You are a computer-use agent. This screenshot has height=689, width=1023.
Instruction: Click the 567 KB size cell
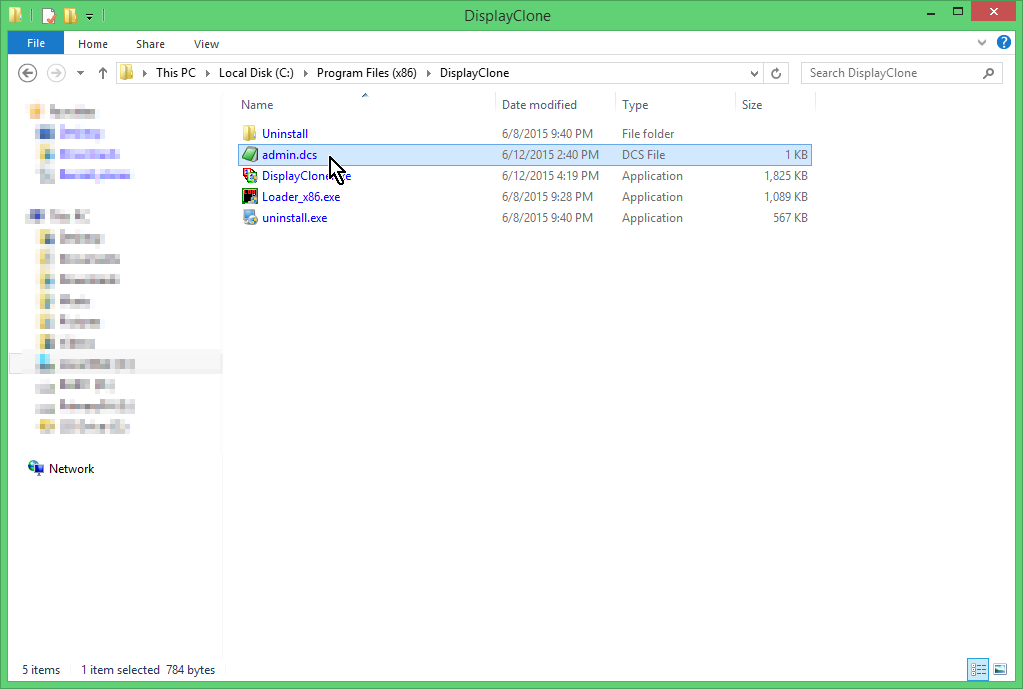pos(790,217)
